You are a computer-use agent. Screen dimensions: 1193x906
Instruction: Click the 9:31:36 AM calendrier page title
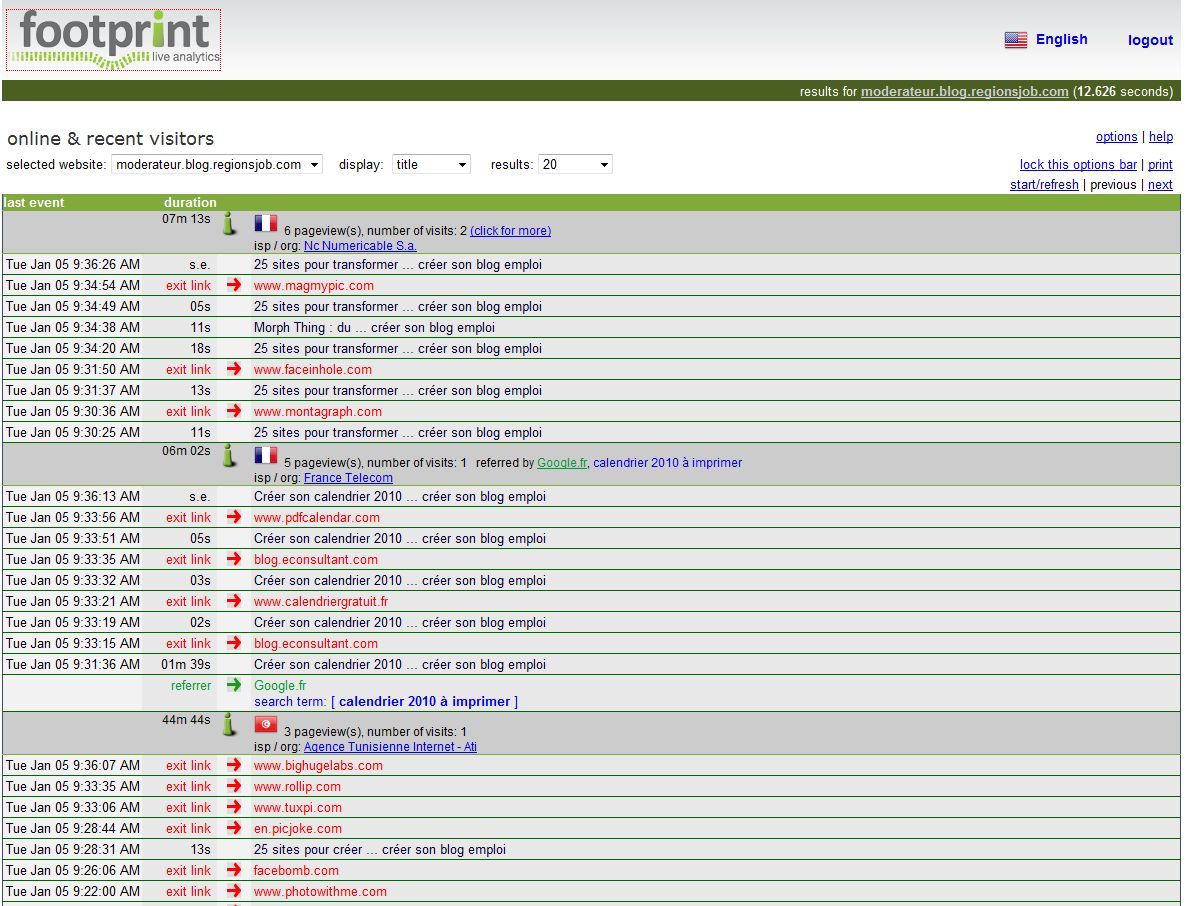pyautogui.click(x=399, y=664)
